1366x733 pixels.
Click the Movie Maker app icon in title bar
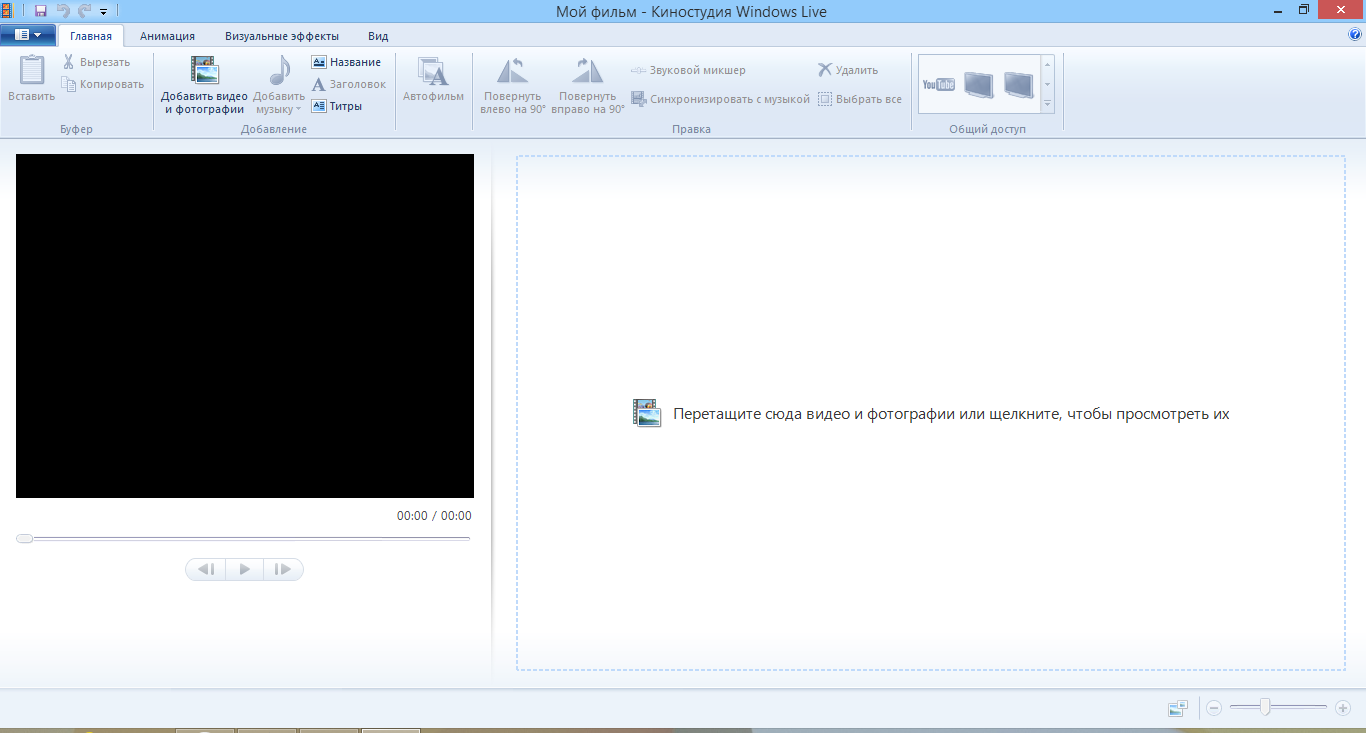tap(6, 11)
